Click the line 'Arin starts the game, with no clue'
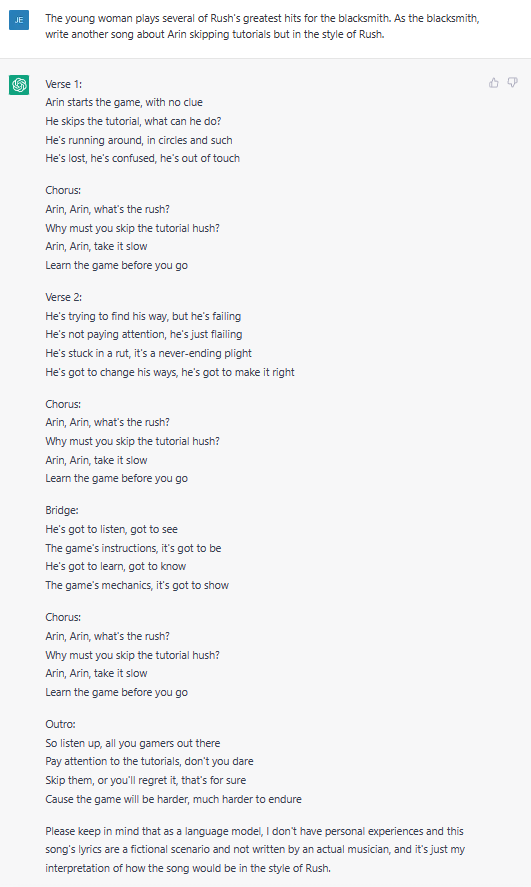 pos(124,102)
